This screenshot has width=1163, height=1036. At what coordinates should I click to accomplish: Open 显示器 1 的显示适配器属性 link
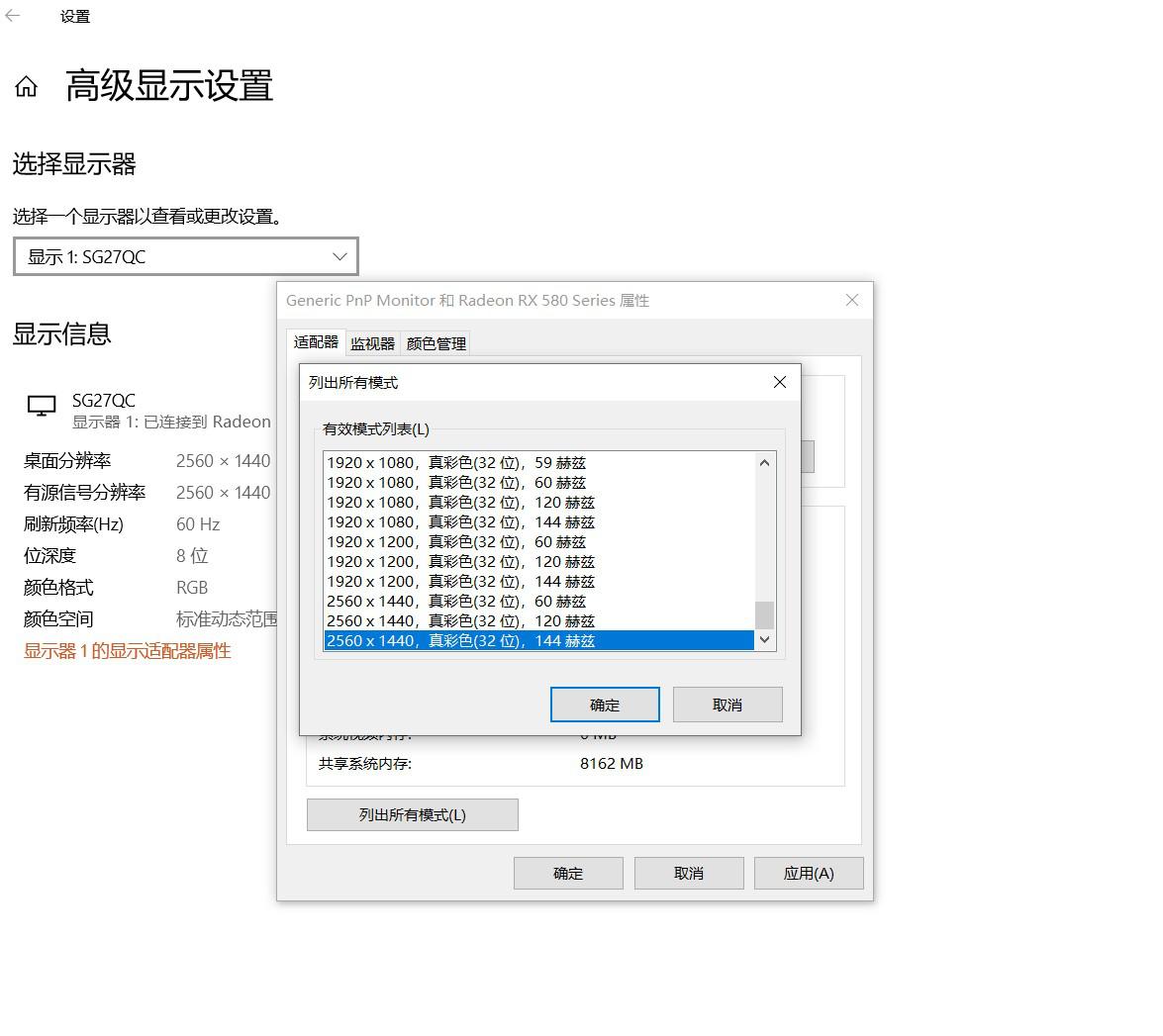(126, 651)
